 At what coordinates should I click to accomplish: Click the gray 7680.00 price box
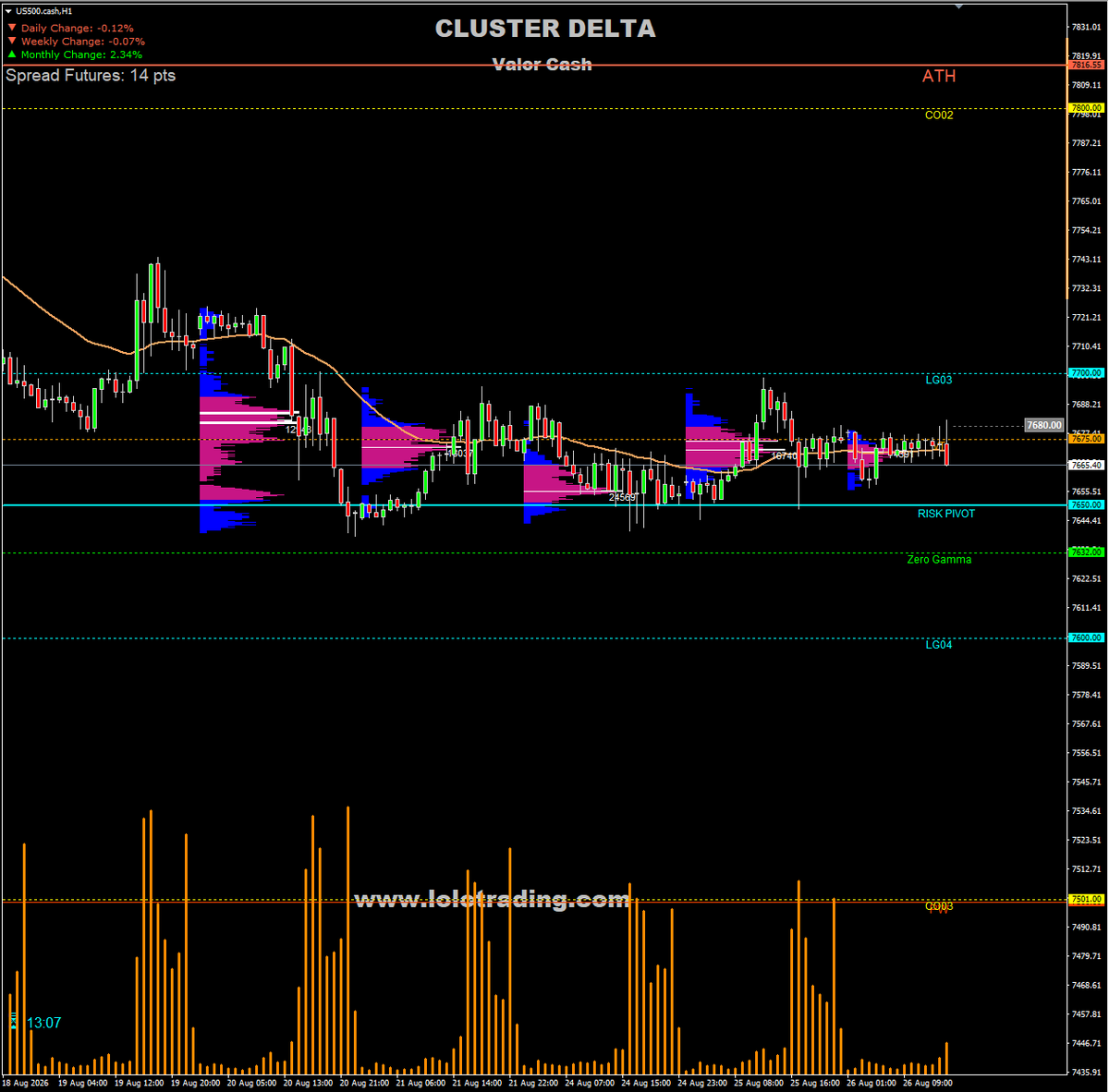tap(1044, 425)
